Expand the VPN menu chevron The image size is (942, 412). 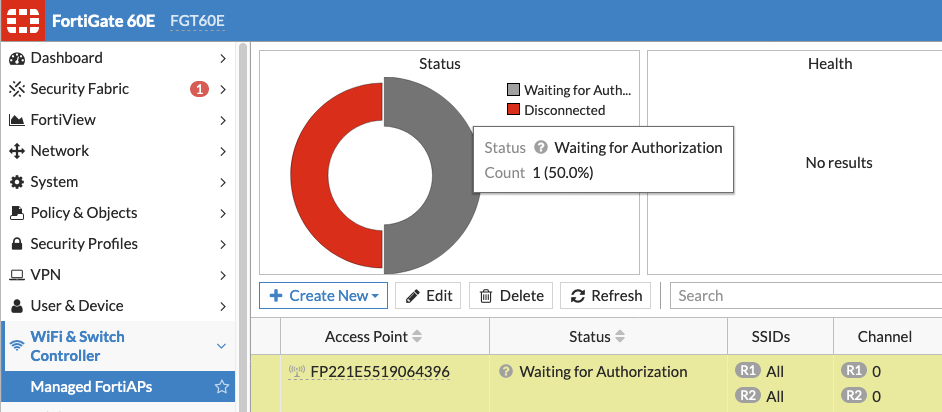pyautogui.click(x=223, y=275)
